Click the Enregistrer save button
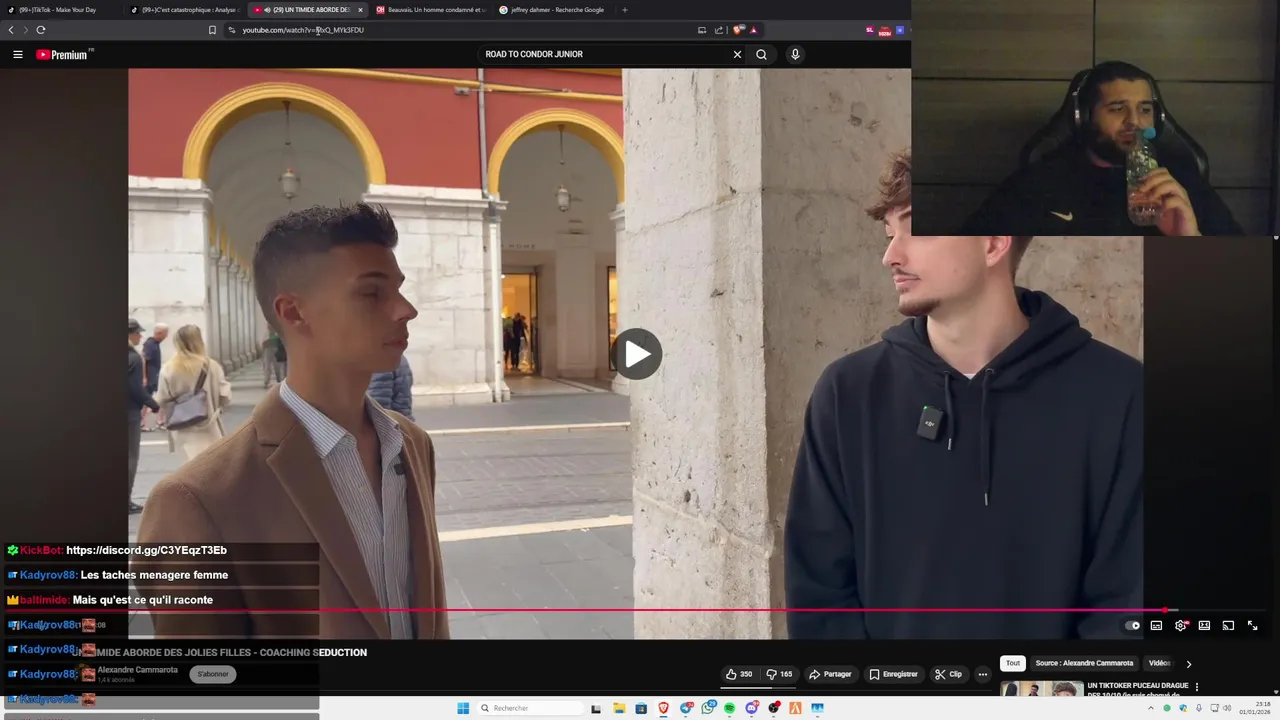The height and width of the screenshot is (720, 1280). tap(893, 674)
